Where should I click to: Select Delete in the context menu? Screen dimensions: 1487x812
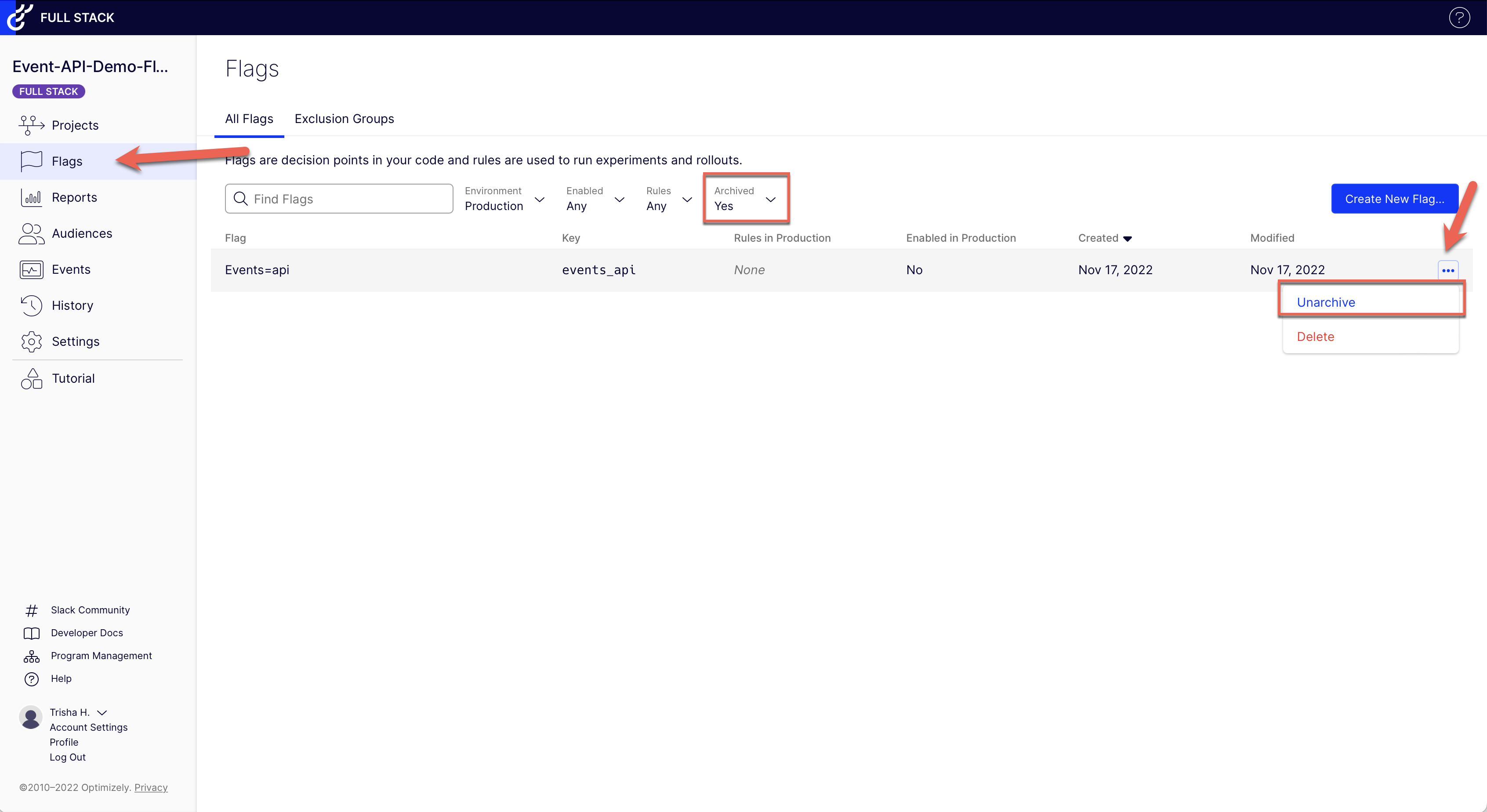click(x=1315, y=337)
